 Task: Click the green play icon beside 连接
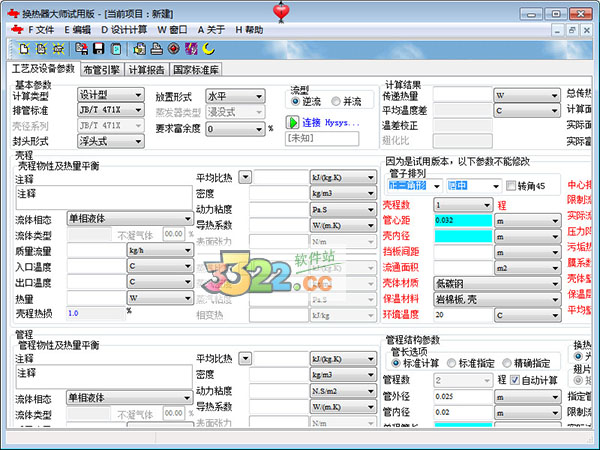tap(294, 122)
